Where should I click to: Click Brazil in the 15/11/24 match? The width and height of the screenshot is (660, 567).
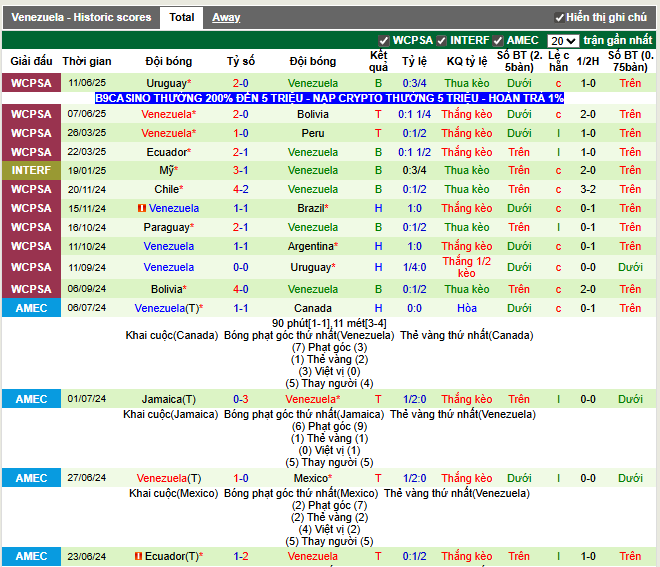313,208
